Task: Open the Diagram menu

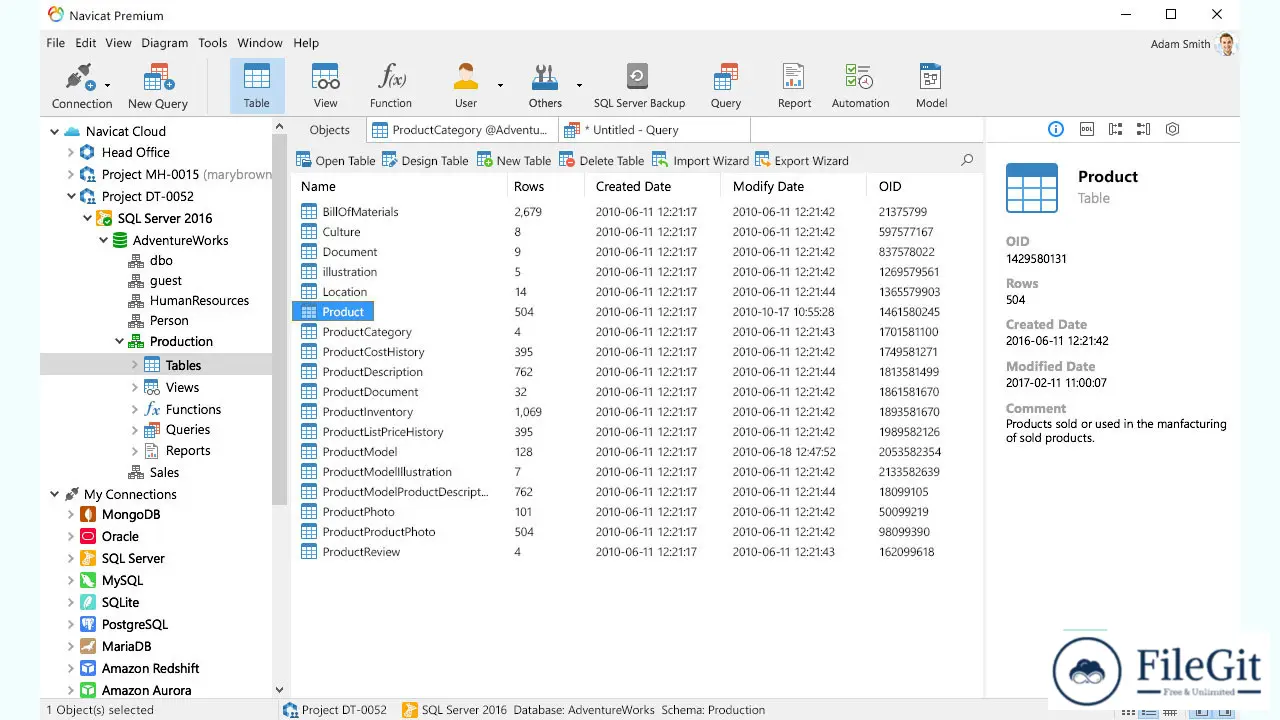Action: (165, 43)
